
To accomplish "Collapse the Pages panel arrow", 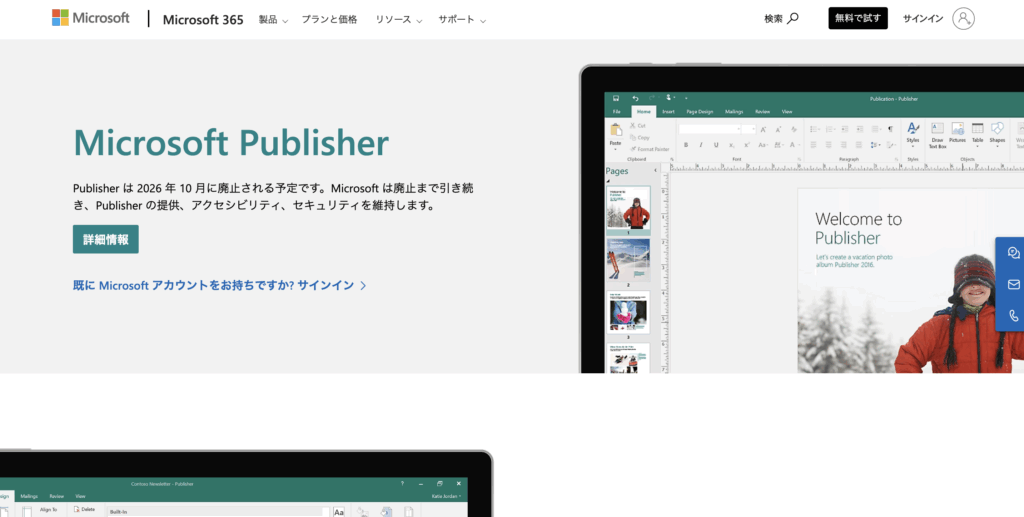I will click(x=656, y=171).
